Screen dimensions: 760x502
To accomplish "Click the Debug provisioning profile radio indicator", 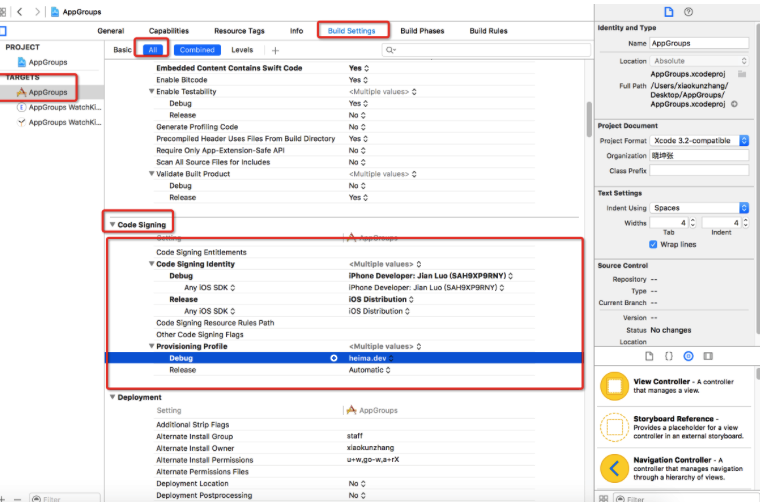I will pos(333,358).
